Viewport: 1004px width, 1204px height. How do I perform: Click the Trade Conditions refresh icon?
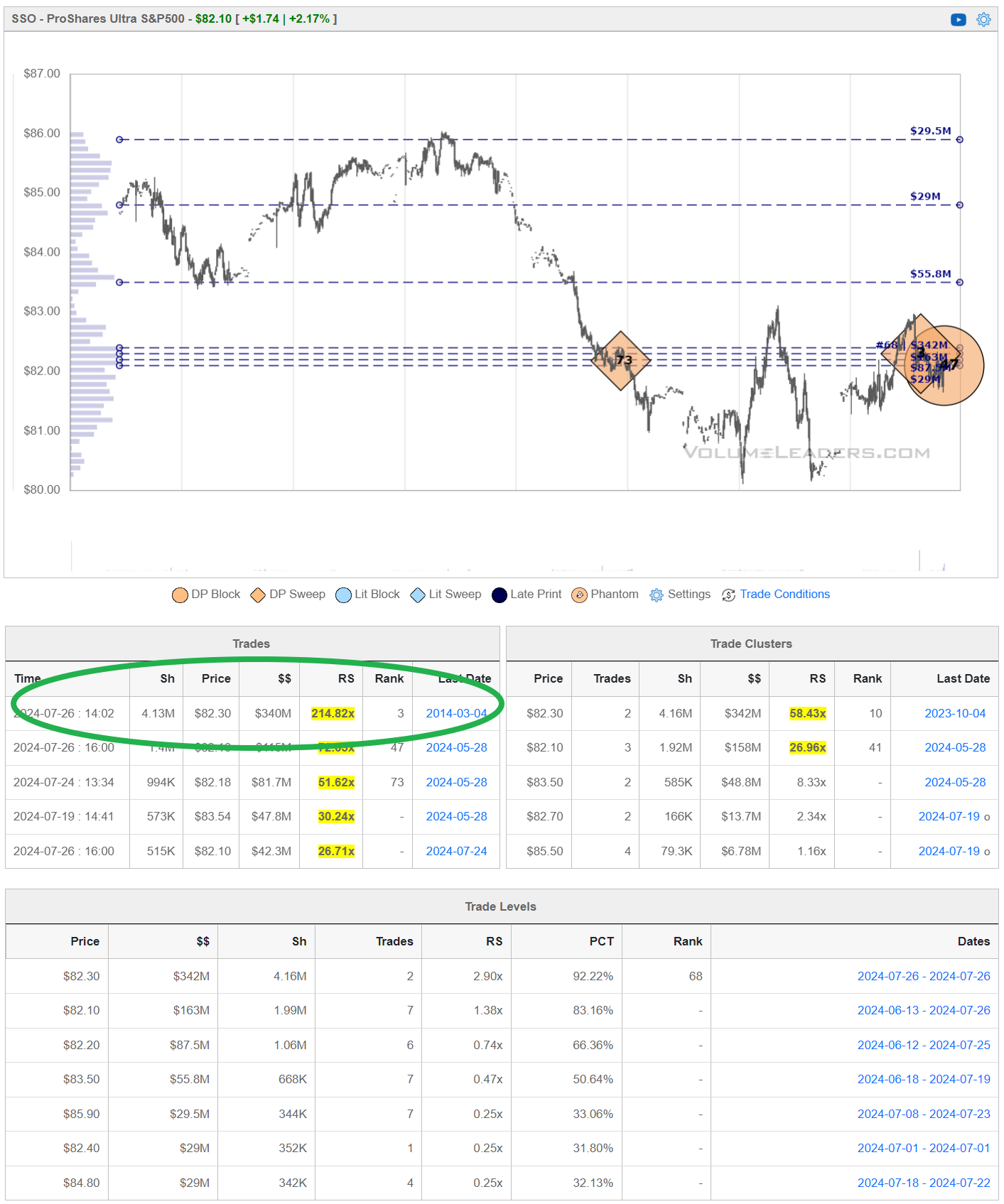(x=728, y=595)
